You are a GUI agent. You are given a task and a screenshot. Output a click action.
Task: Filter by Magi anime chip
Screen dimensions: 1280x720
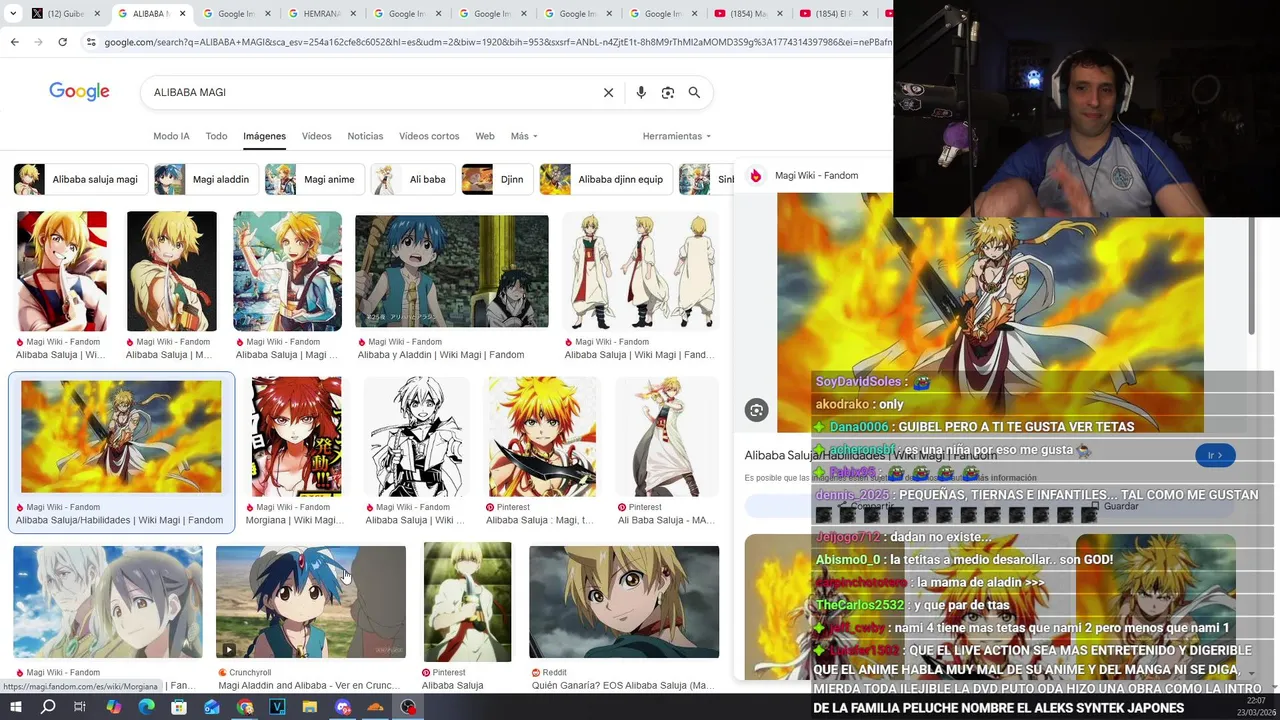pyautogui.click(x=314, y=179)
